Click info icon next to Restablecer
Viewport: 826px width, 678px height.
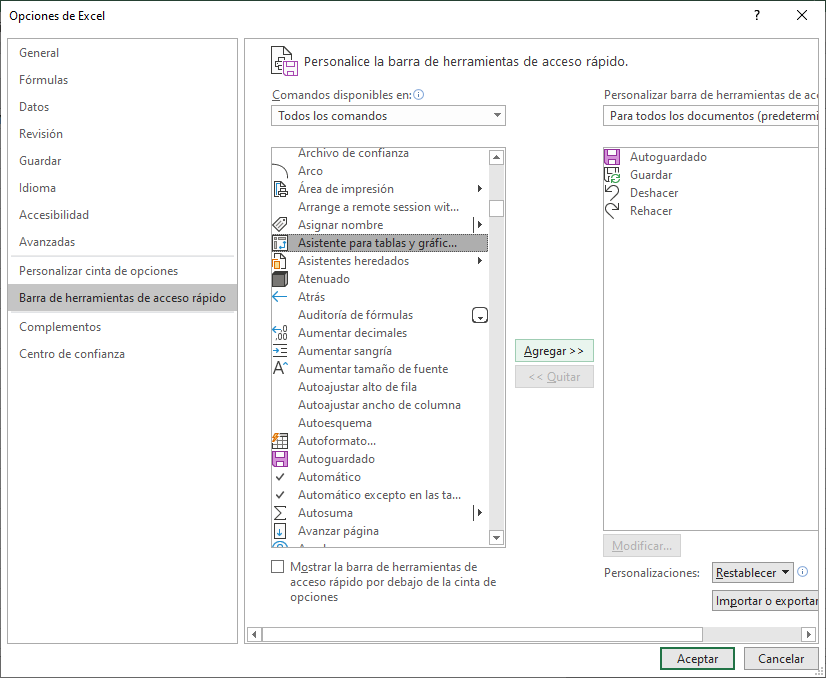tap(803, 572)
